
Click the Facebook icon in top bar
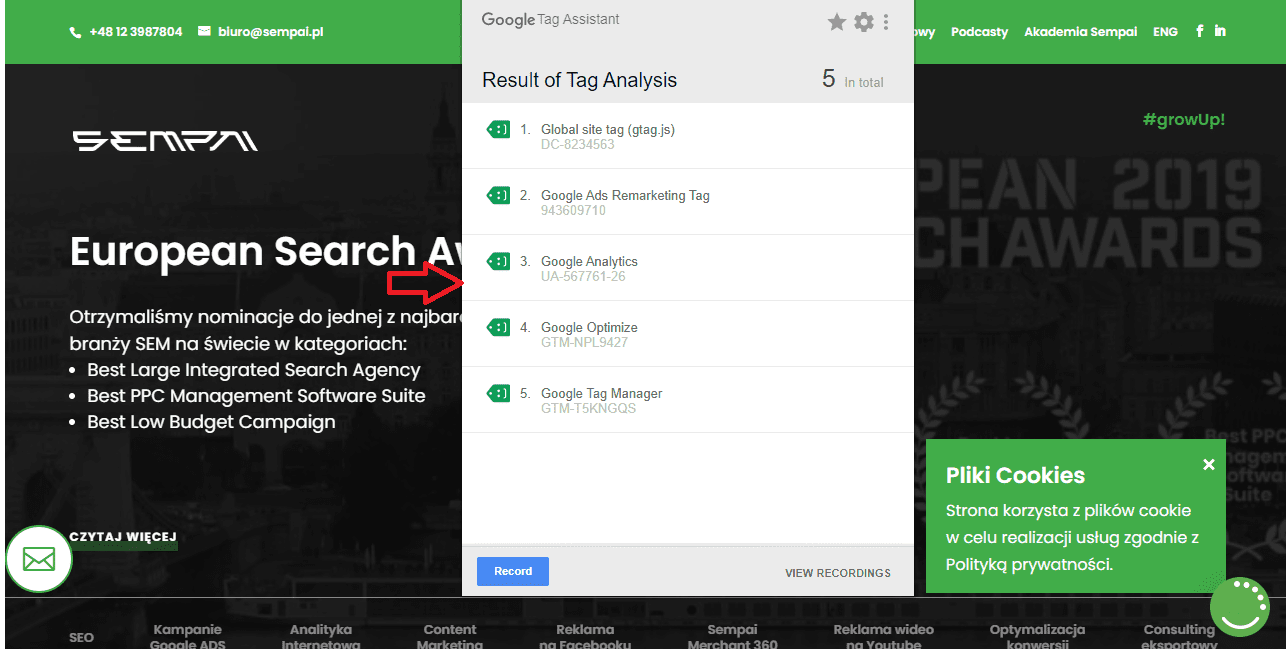pyautogui.click(x=1200, y=31)
